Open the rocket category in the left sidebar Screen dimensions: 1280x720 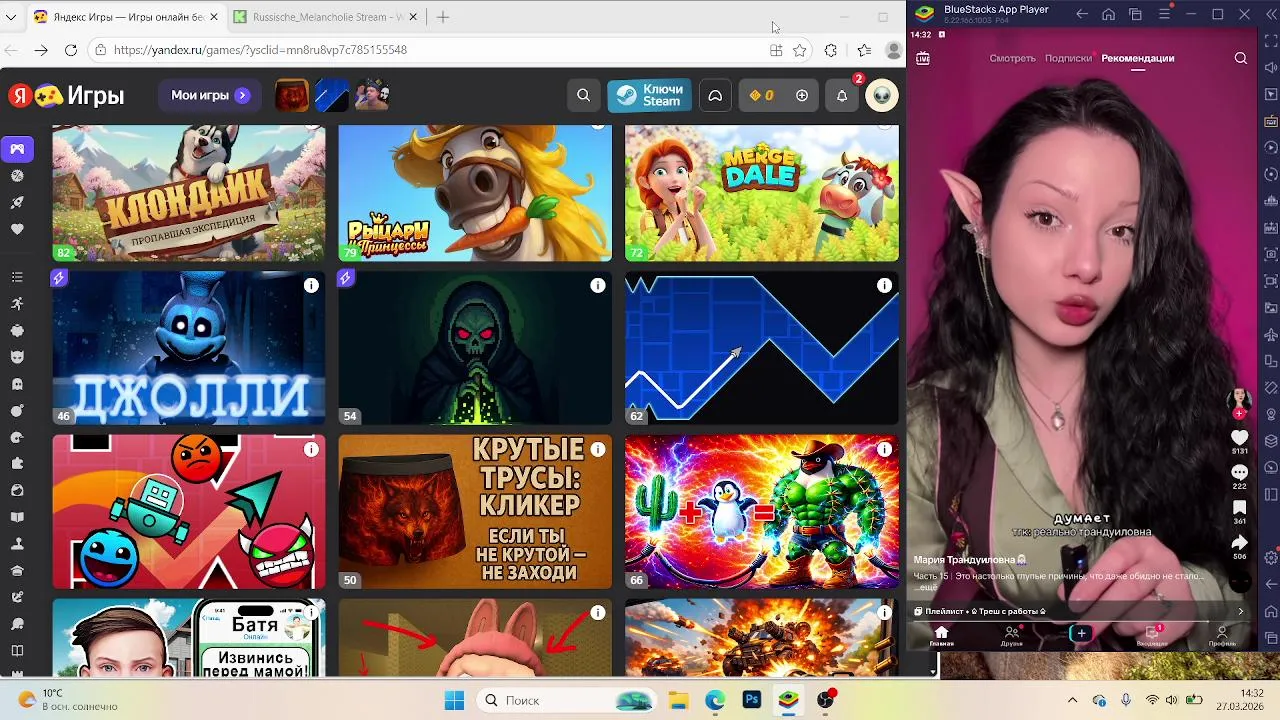pyautogui.click(x=17, y=203)
